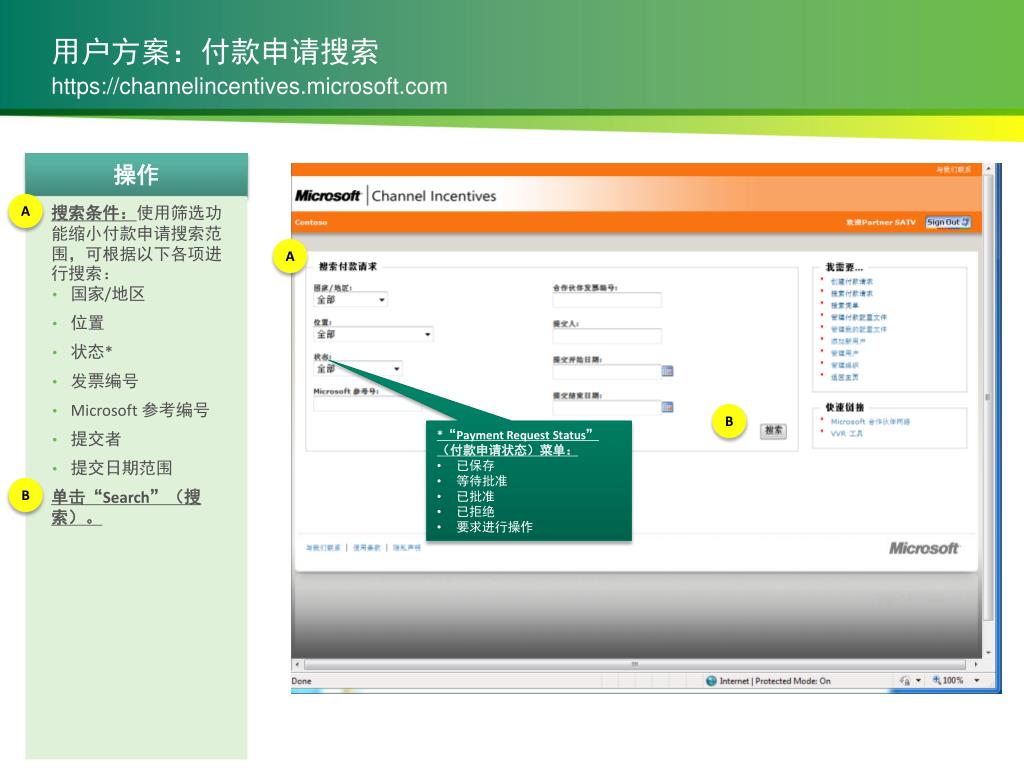This screenshot has height=768, width=1024.
Task: Click the 搜索付款请求 section heading
Action: [x=347, y=266]
